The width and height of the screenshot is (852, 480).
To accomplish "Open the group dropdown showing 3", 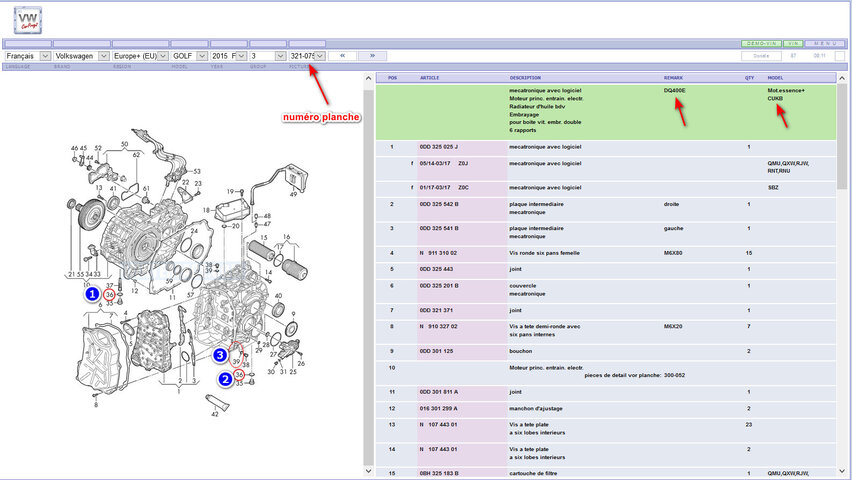I will click(268, 56).
